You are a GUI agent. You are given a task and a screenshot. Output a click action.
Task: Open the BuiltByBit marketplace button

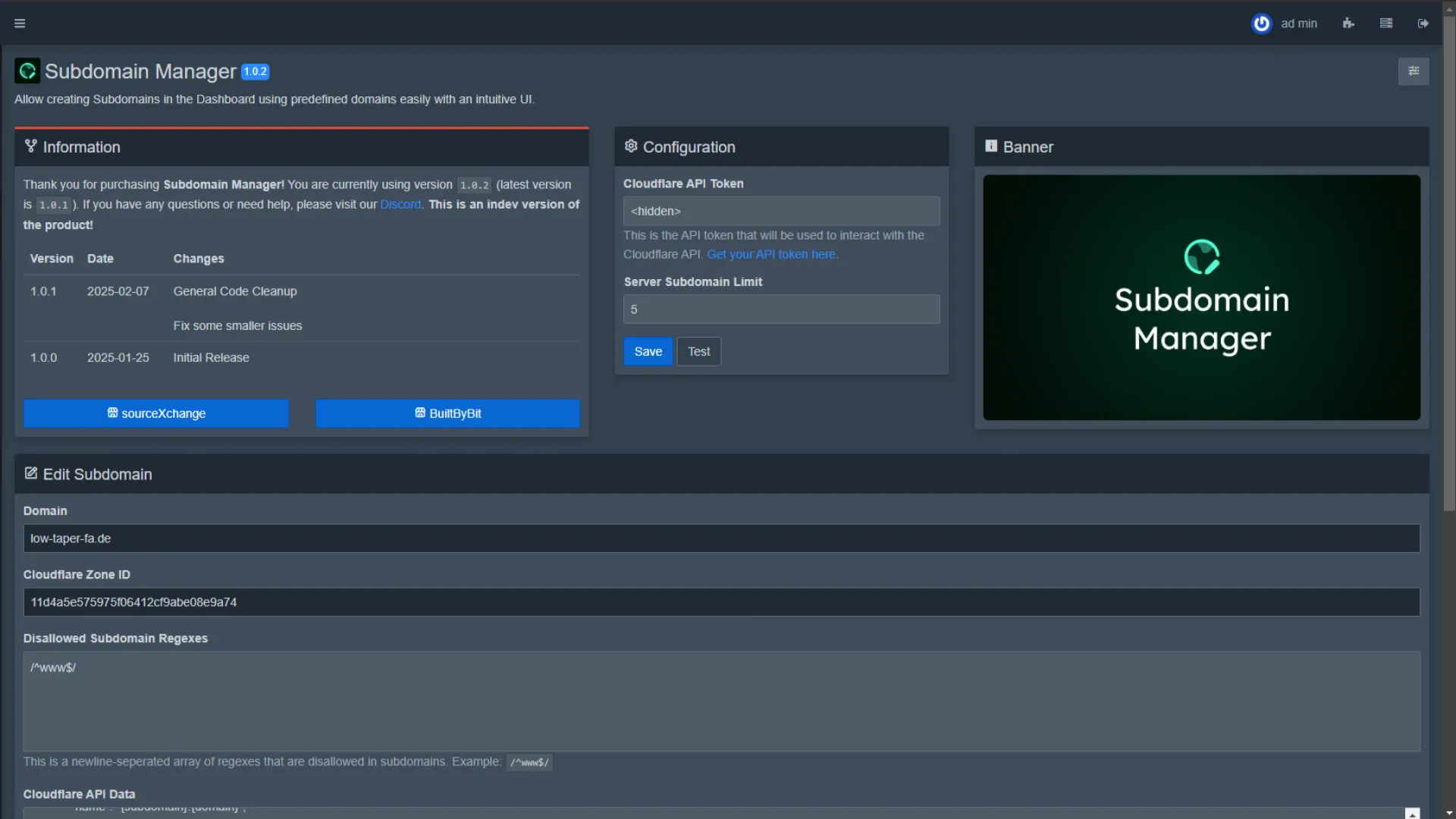(447, 413)
